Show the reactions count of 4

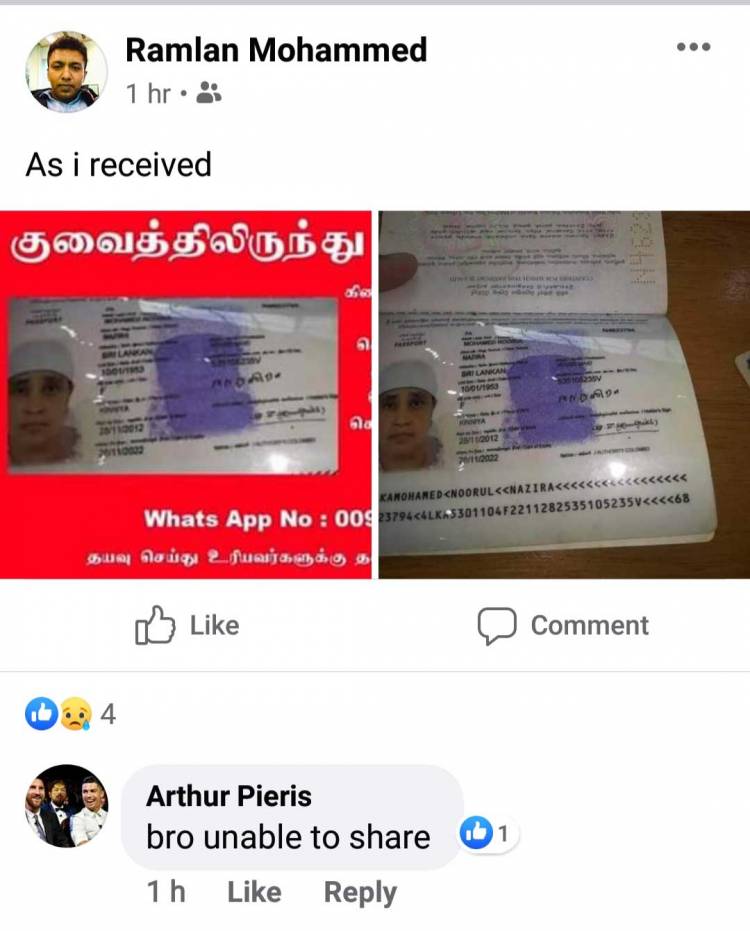107,714
